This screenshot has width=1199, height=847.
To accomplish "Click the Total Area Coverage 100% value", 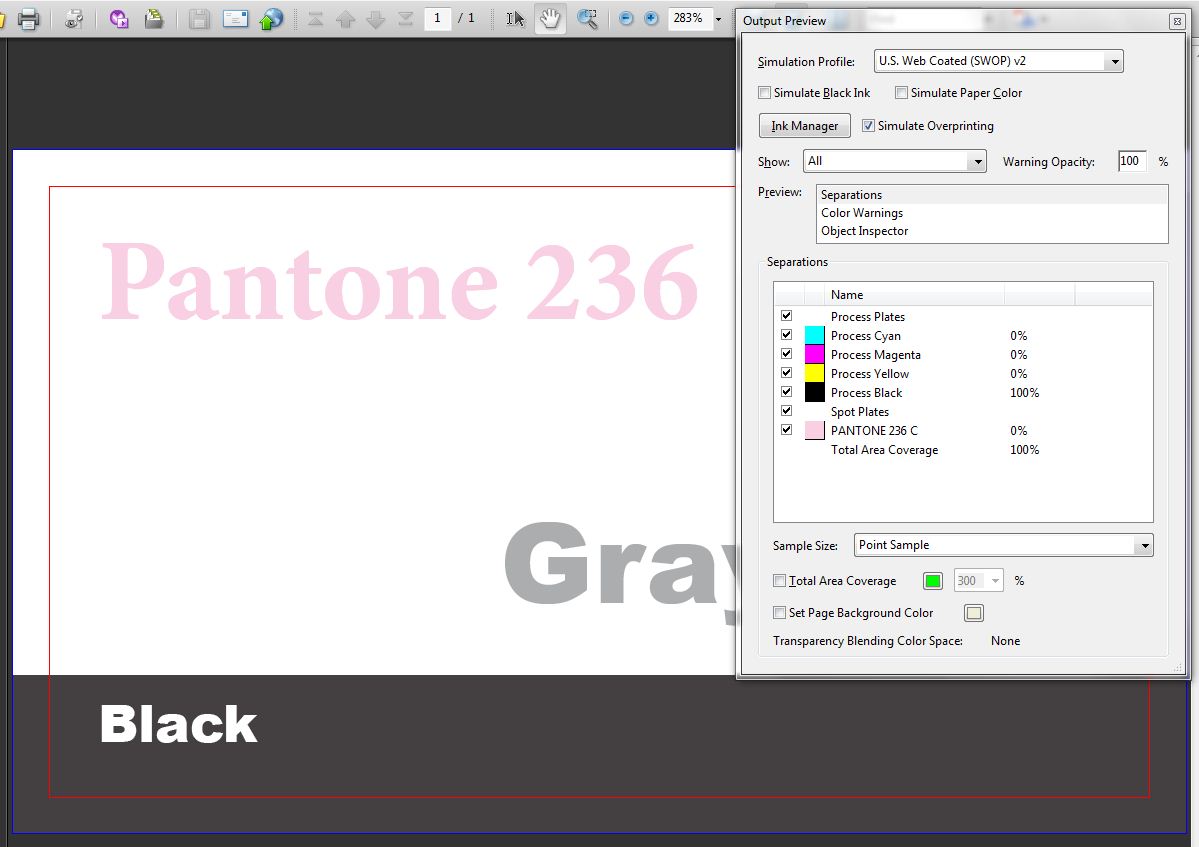I will pyautogui.click(x=1025, y=450).
